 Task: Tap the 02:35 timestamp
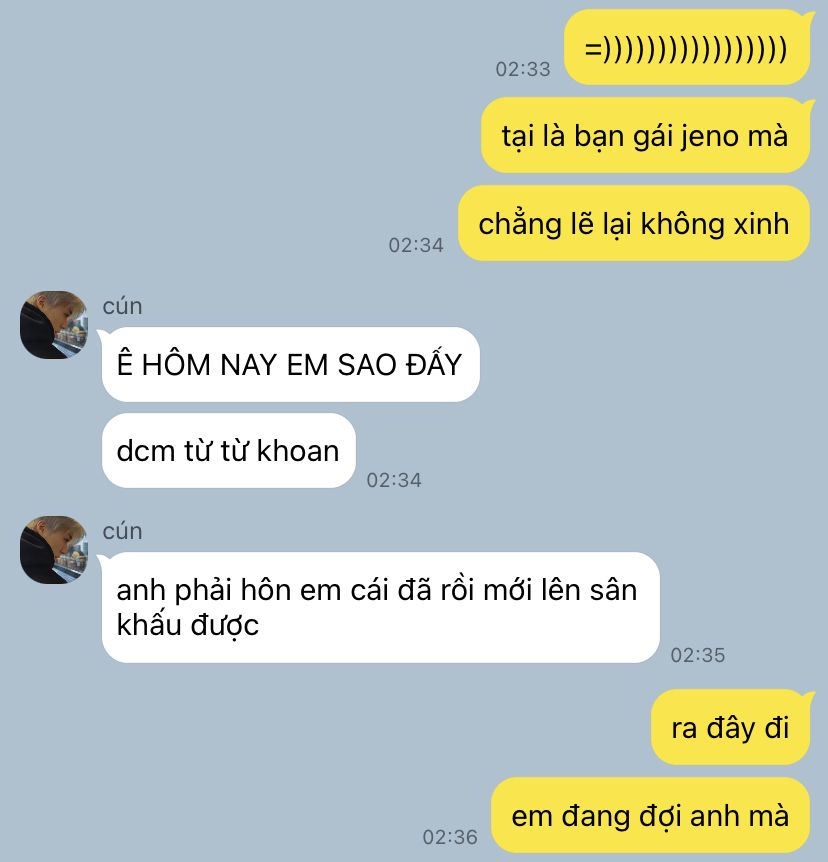click(698, 655)
